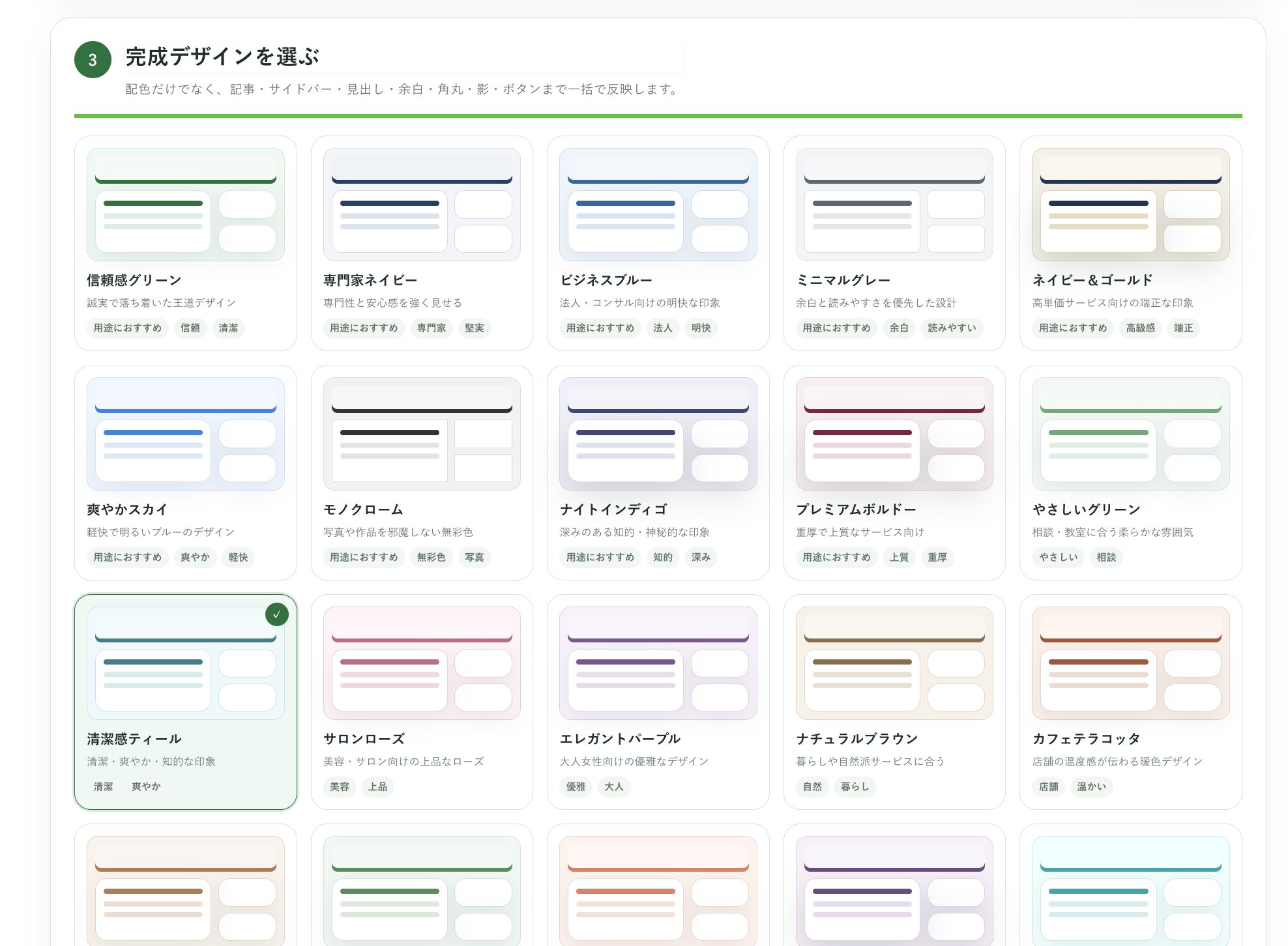Choose the ビジネスブルー design preview
The width and height of the screenshot is (1288, 946).
(x=658, y=205)
